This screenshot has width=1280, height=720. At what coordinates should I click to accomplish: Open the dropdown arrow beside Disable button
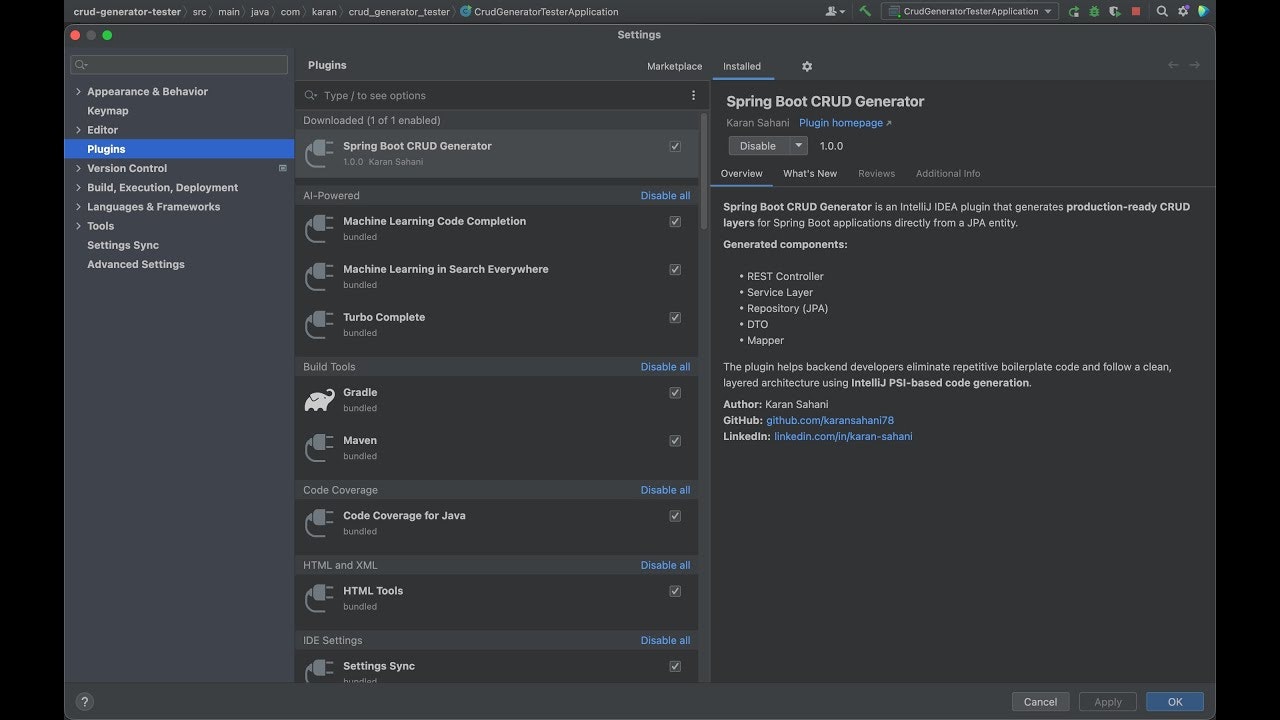point(798,146)
